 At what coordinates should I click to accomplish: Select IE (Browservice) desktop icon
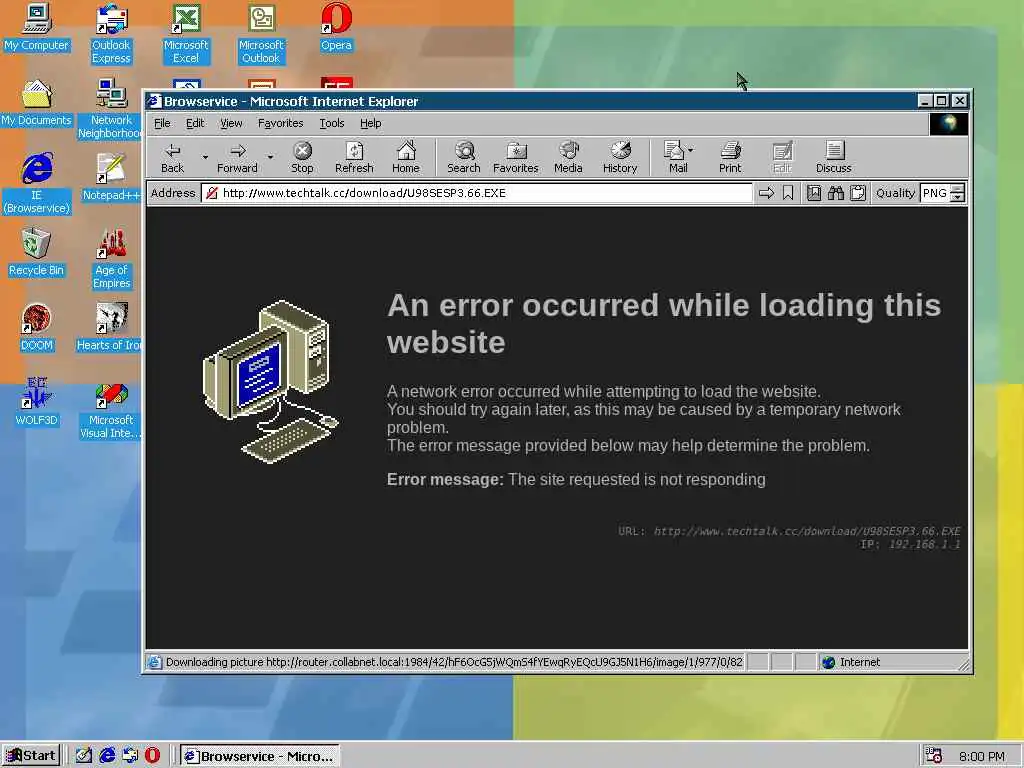coord(37,184)
